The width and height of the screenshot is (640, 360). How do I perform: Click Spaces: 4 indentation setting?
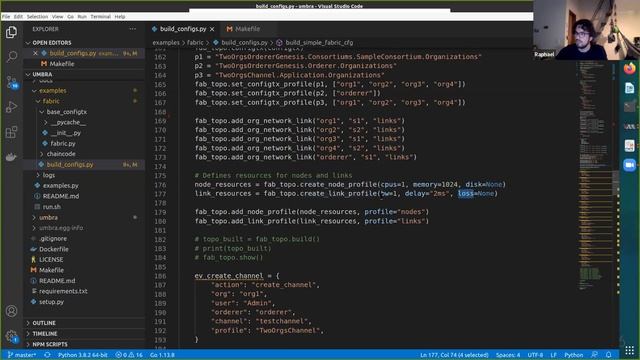508,355
